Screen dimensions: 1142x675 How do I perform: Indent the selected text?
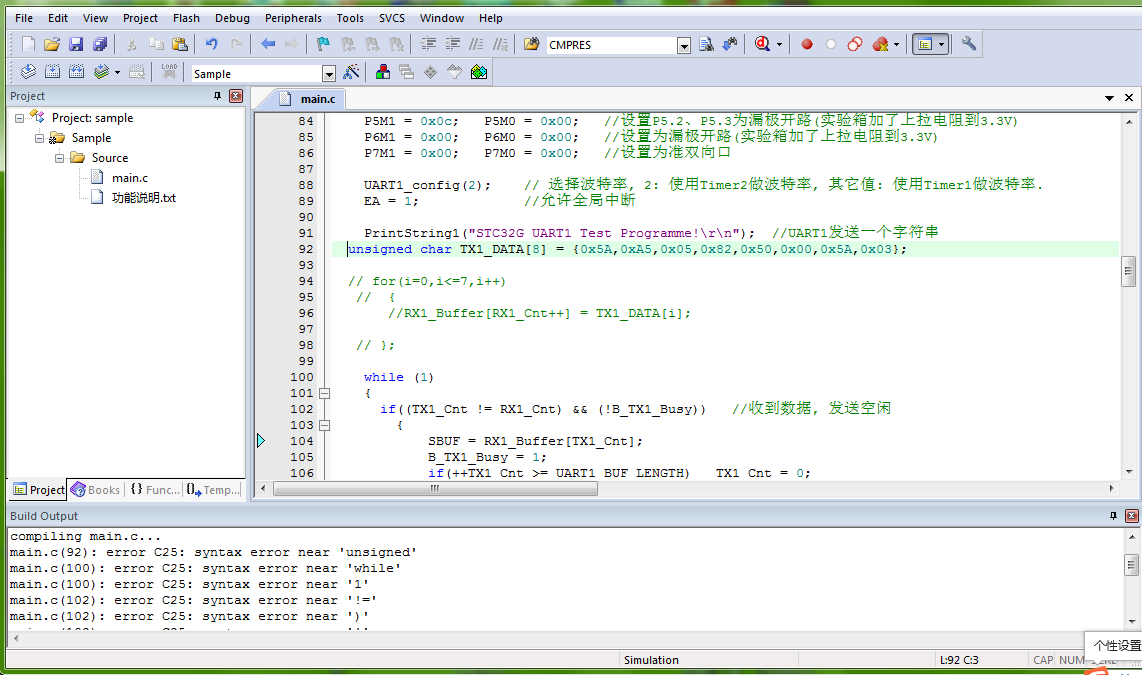[x=428, y=44]
